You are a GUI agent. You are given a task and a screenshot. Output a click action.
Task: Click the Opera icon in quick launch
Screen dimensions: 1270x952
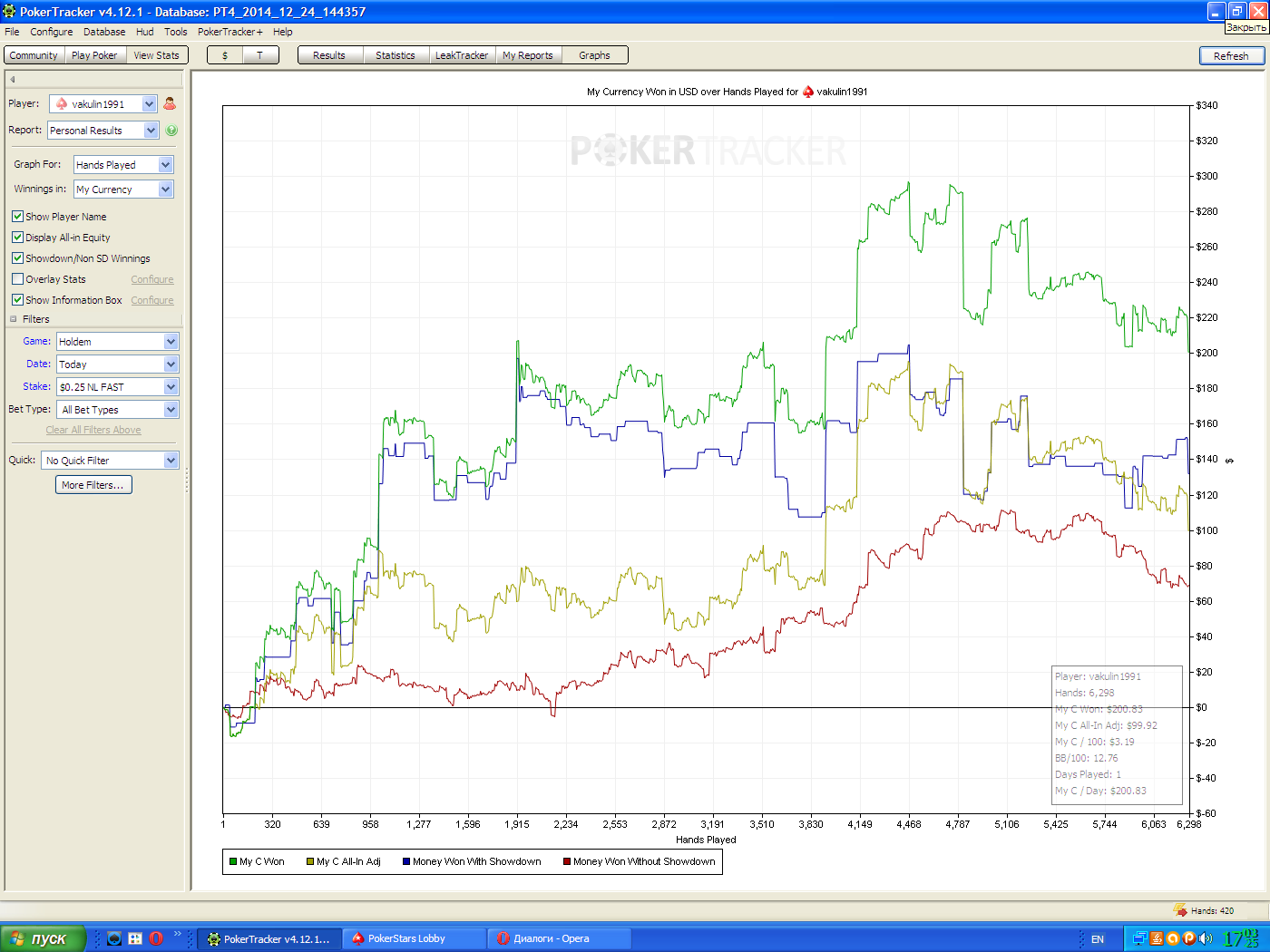point(156,938)
